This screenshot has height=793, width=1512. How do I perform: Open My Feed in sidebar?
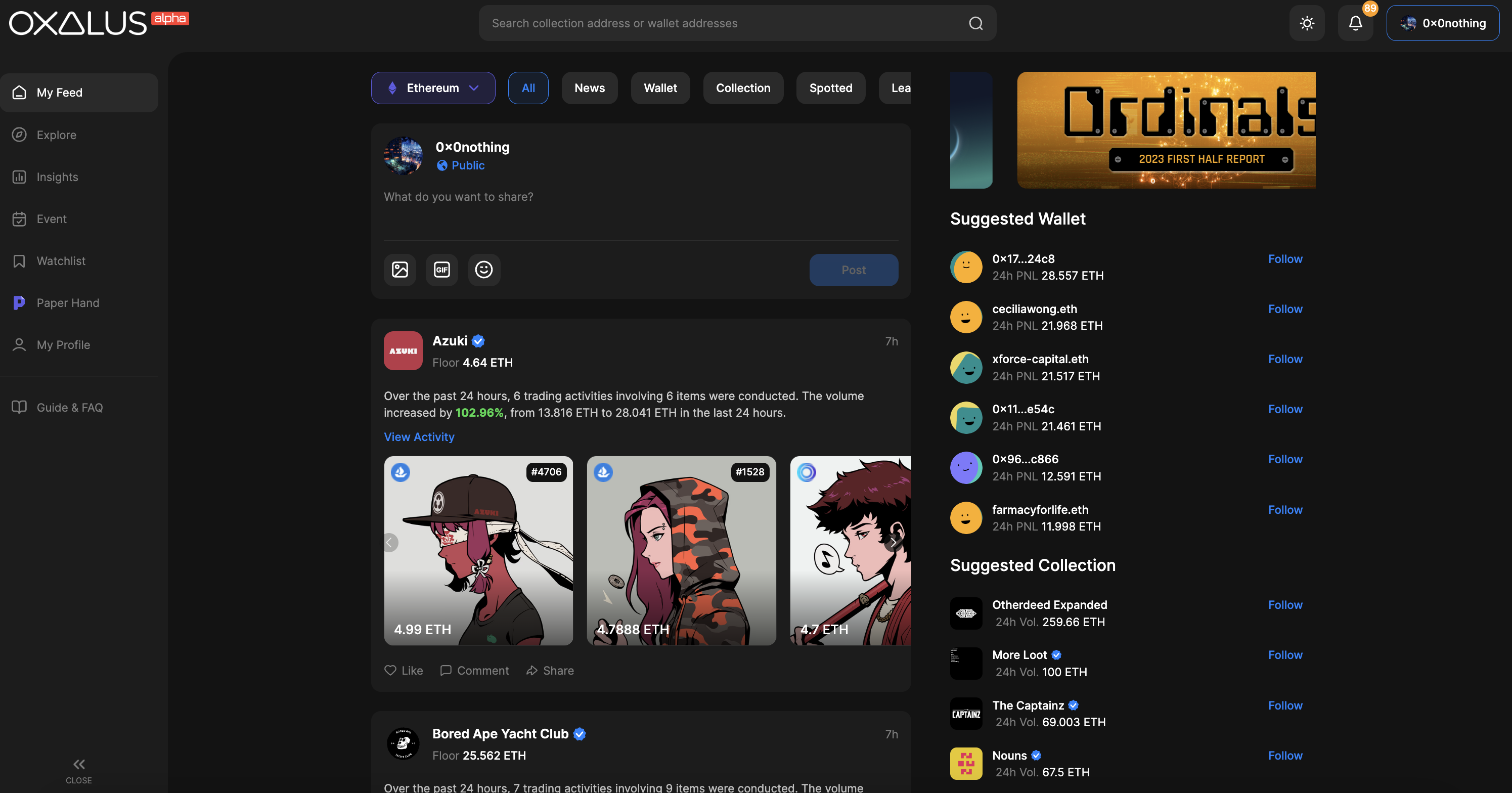[x=79, y=93]
